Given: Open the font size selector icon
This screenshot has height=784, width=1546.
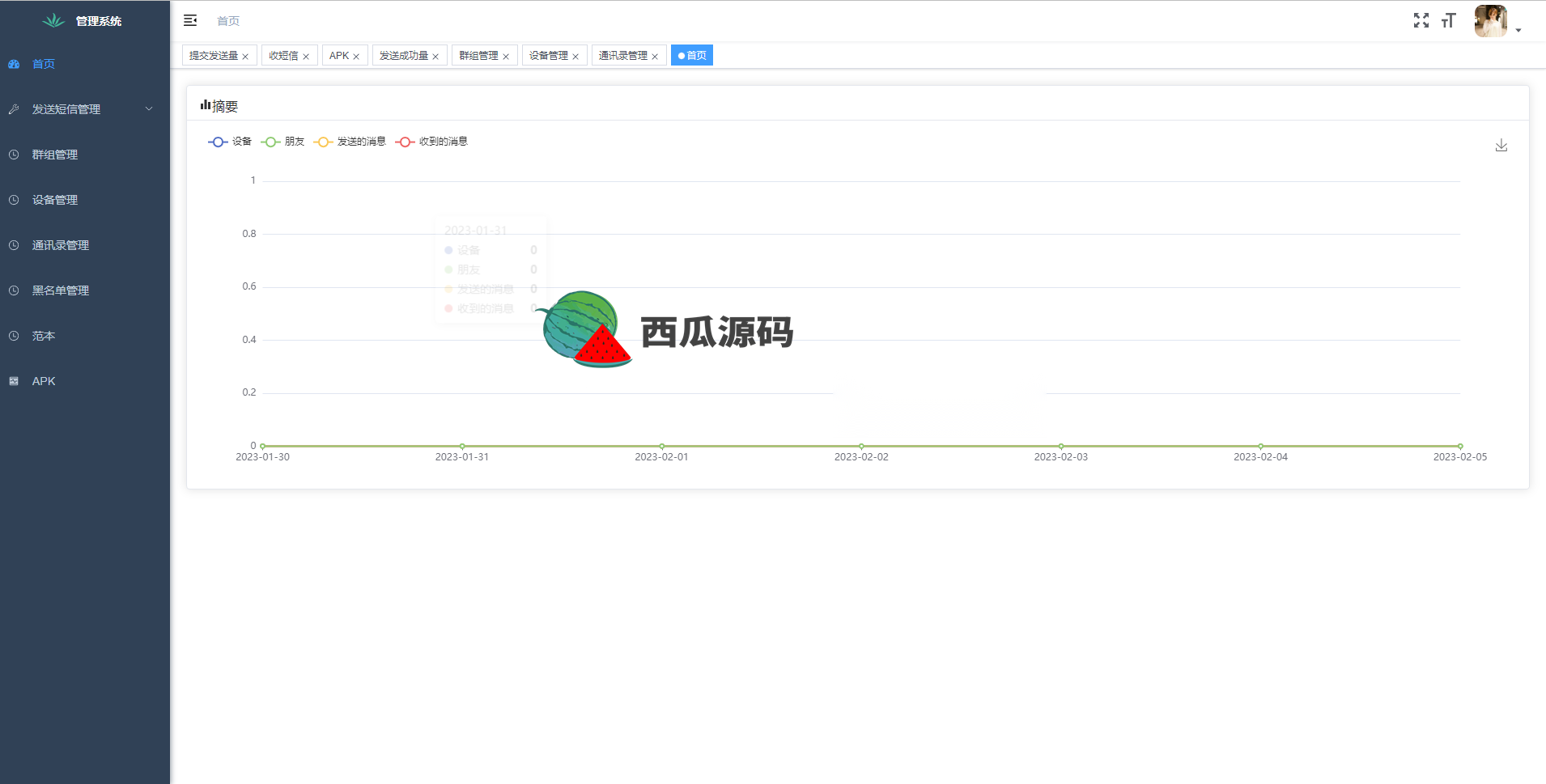Looking at the screenshot, I should click(x=1449, y=20).
